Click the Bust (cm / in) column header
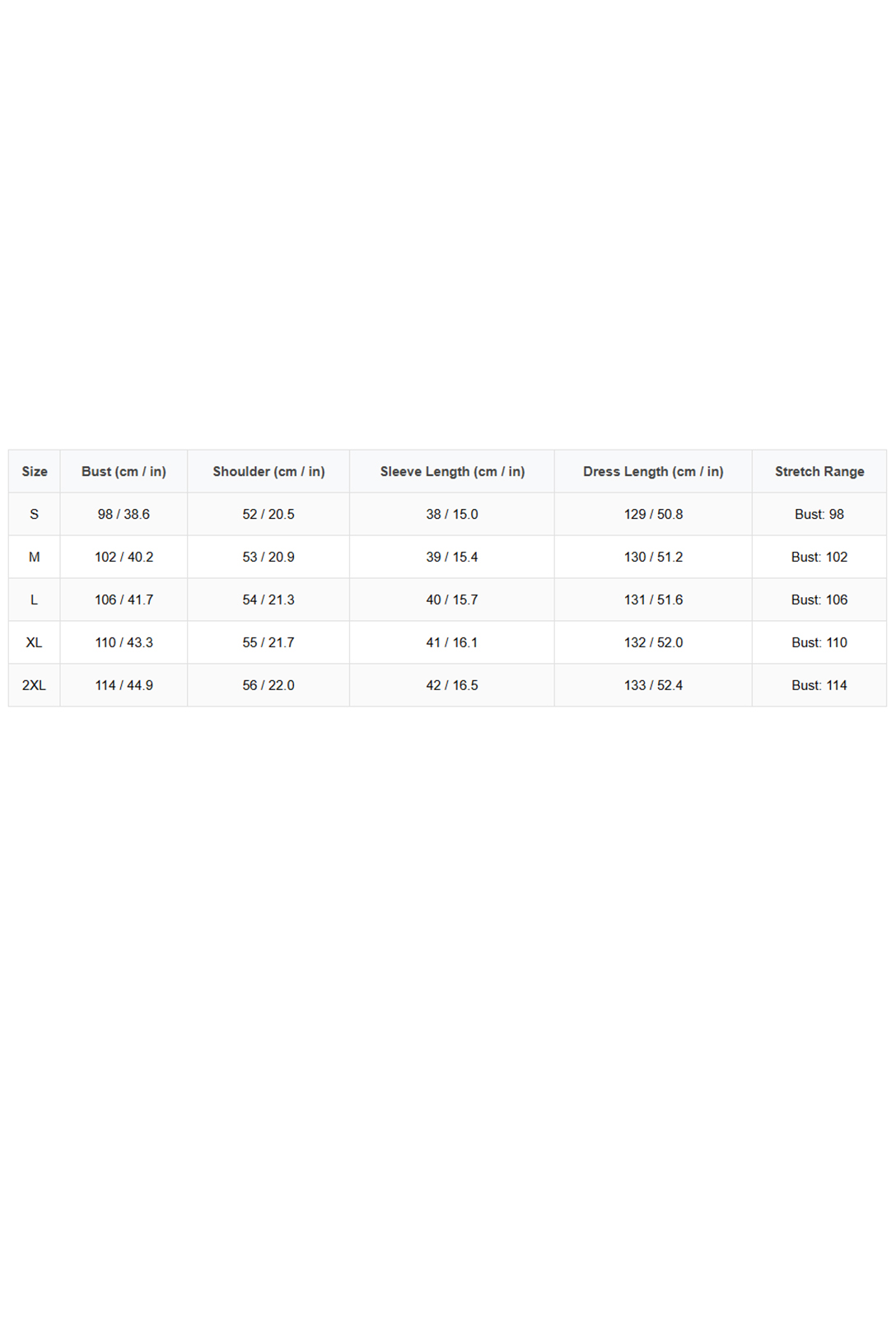 tap(124, 472)
